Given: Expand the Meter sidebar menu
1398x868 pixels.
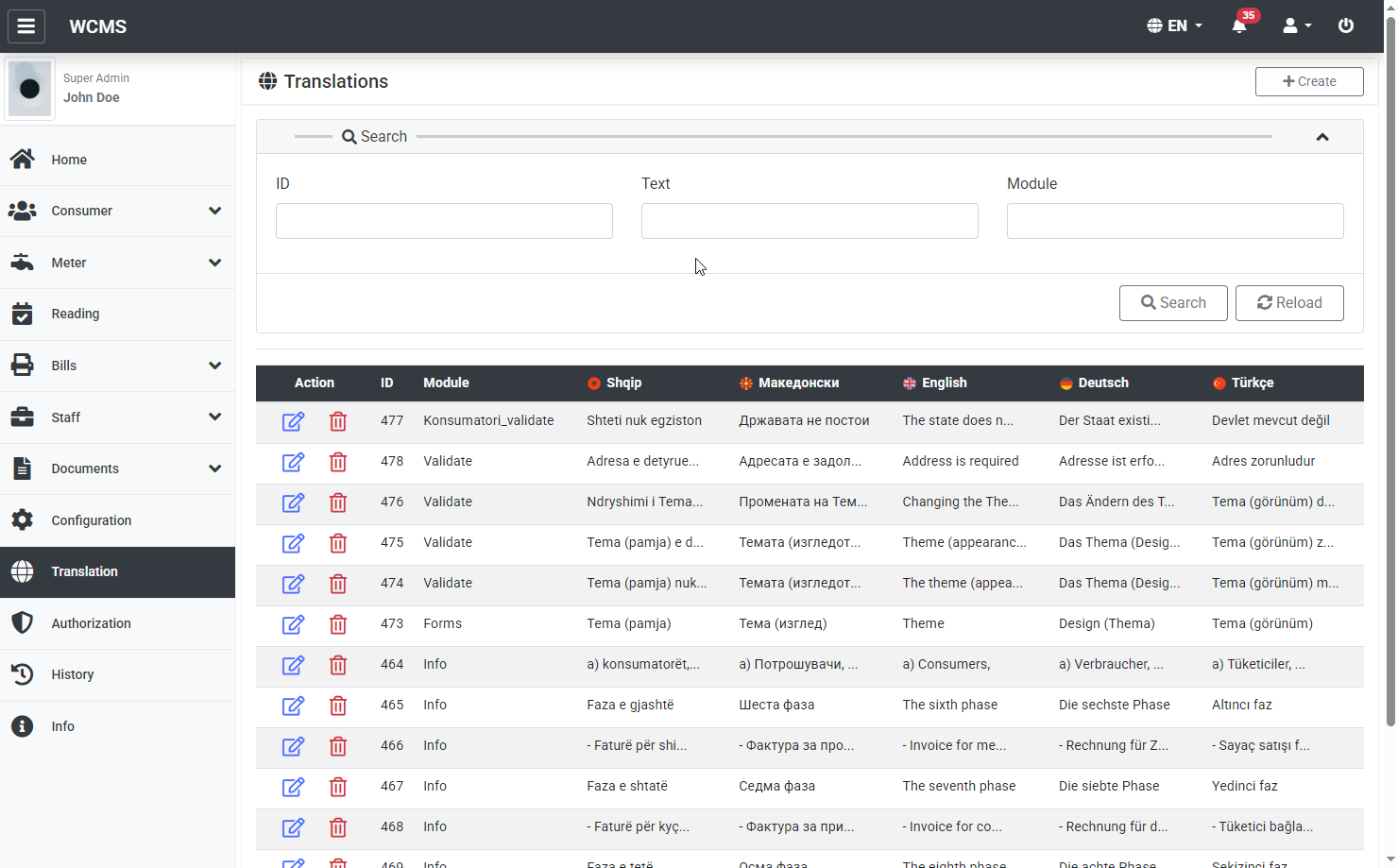Looking at the screenshot, I should (x=117, y=263).
